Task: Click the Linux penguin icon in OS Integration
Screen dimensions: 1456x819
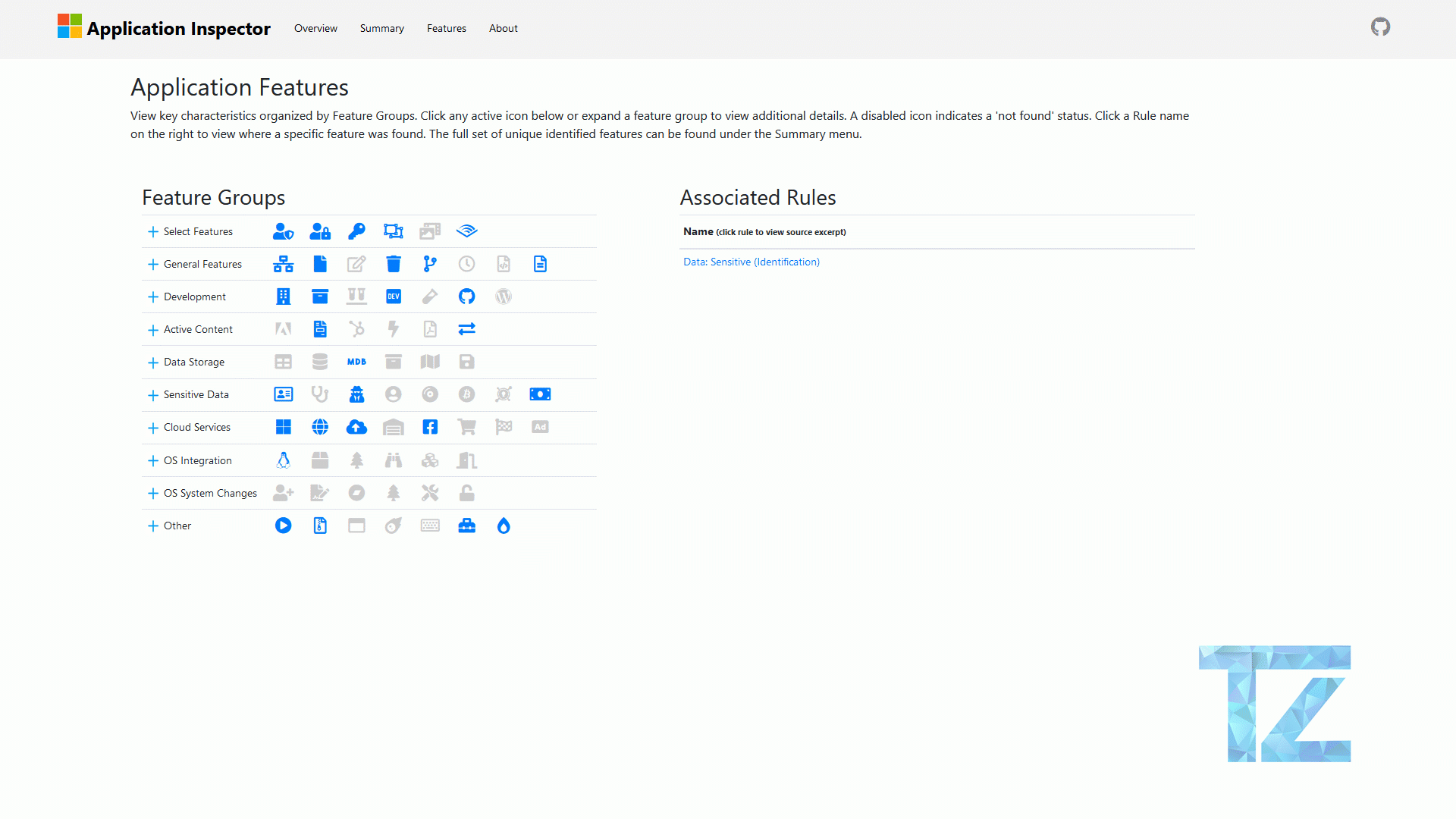Action: pos(283,460)
